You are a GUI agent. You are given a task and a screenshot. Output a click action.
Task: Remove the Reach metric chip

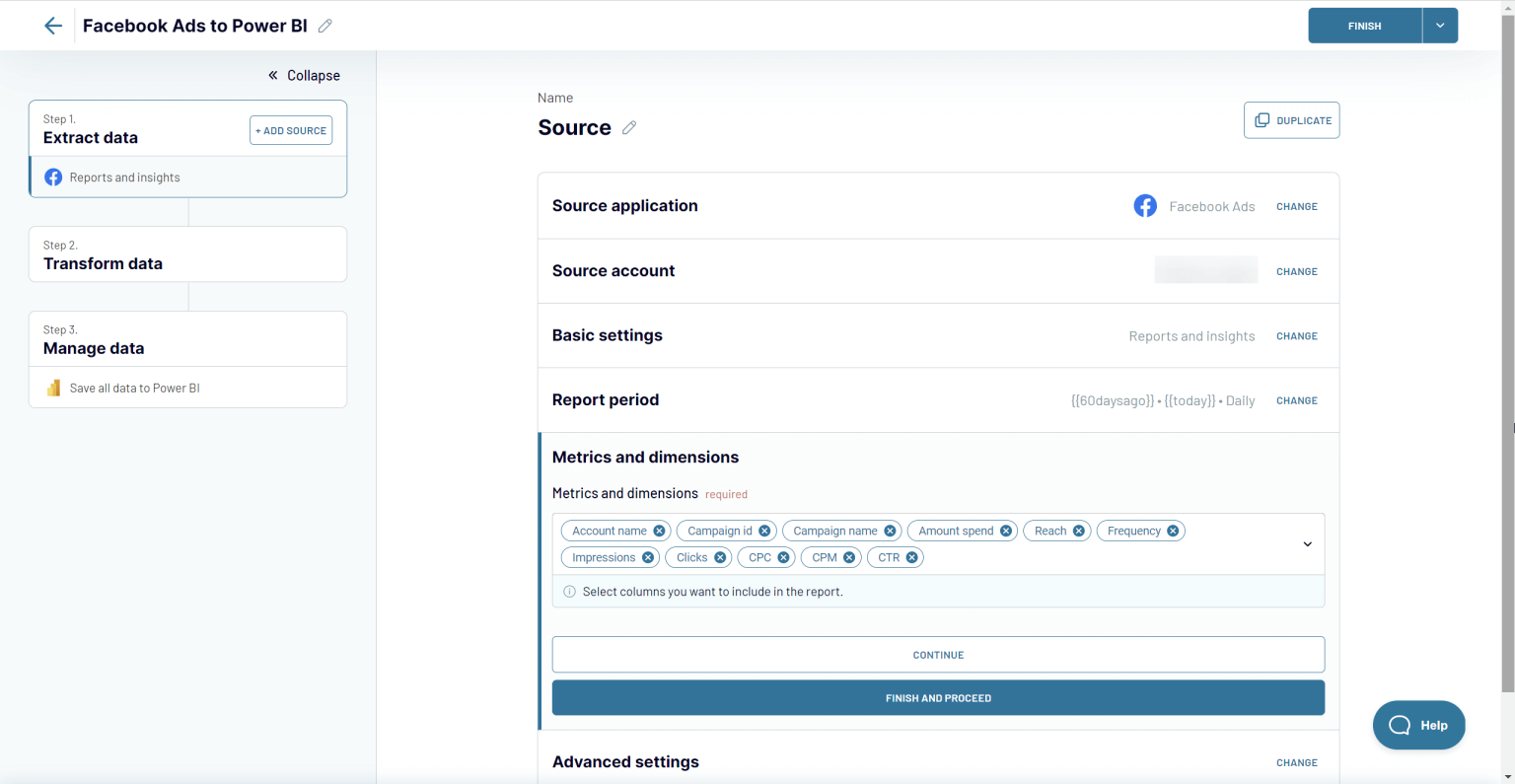pyautogui.click(x=1079, y=531)
